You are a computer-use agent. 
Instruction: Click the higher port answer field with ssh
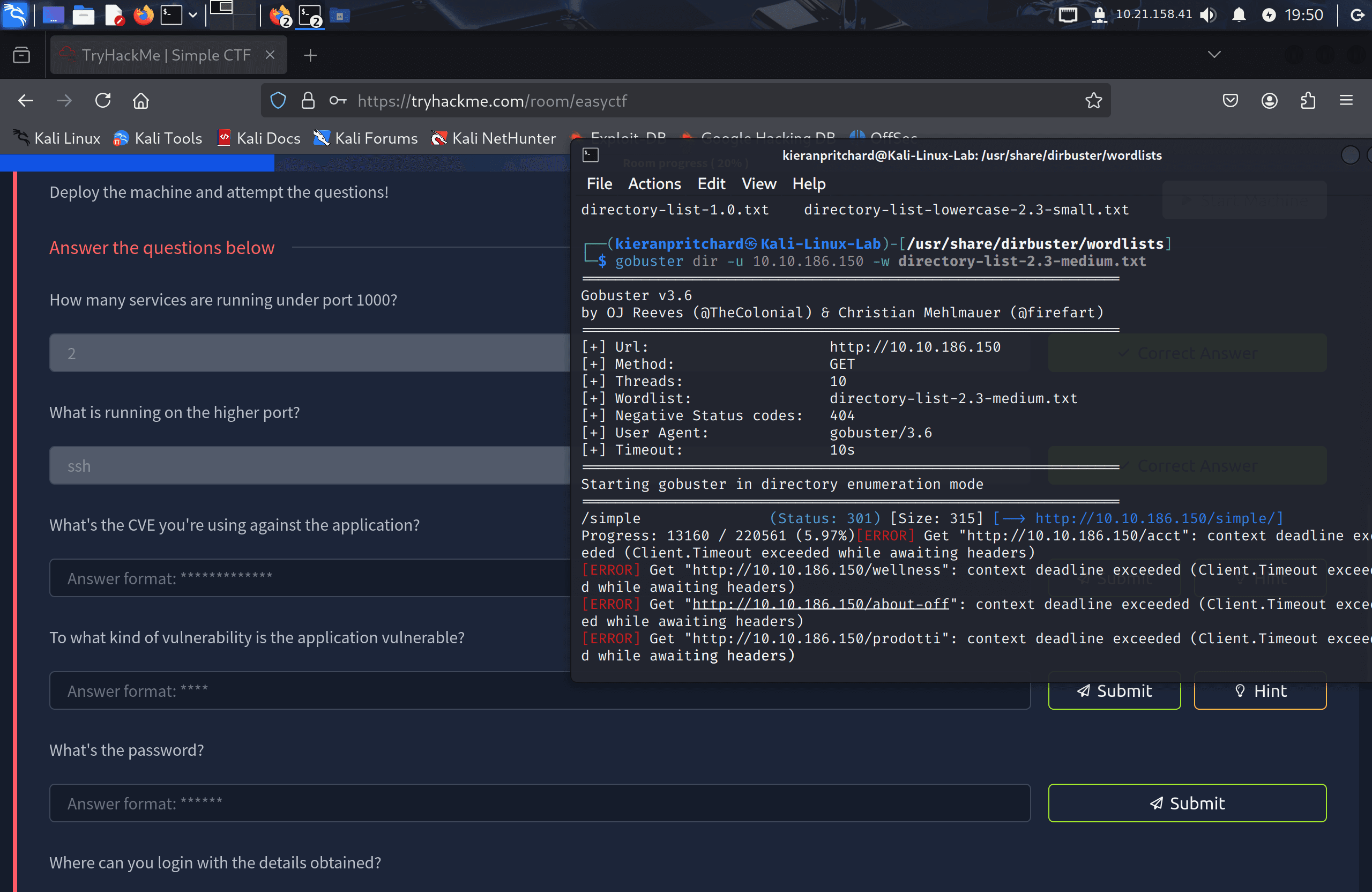pos(310,466)
